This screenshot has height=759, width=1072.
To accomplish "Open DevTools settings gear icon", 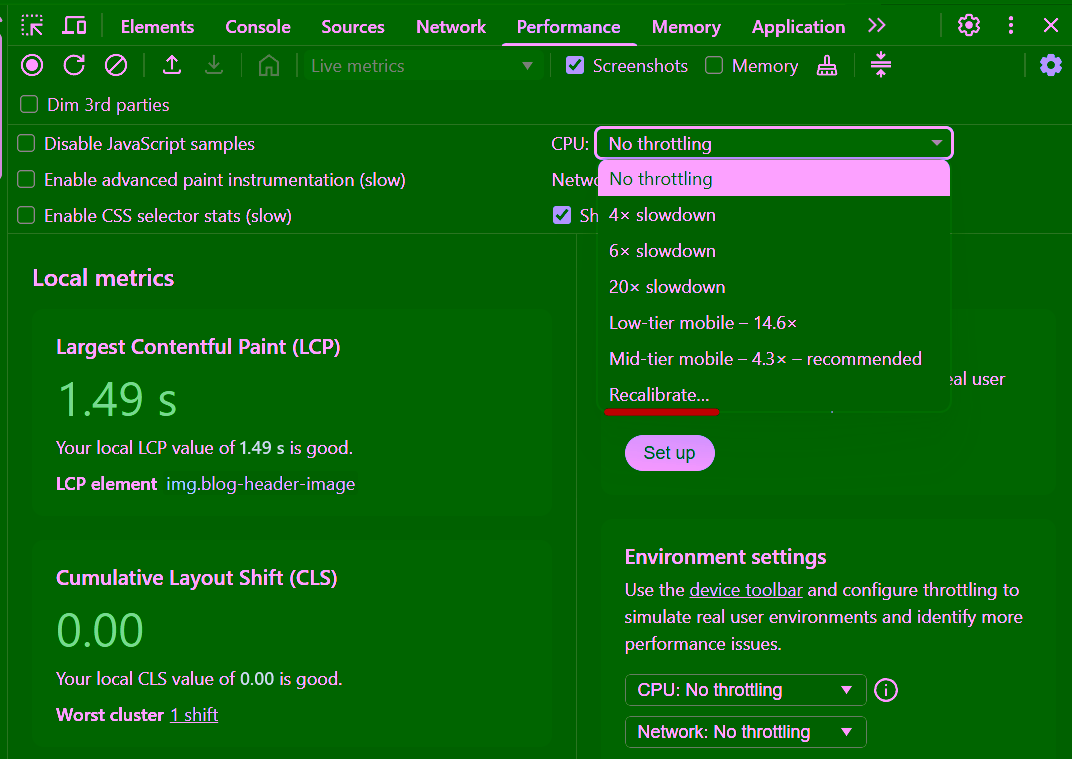I will (968, 26).
